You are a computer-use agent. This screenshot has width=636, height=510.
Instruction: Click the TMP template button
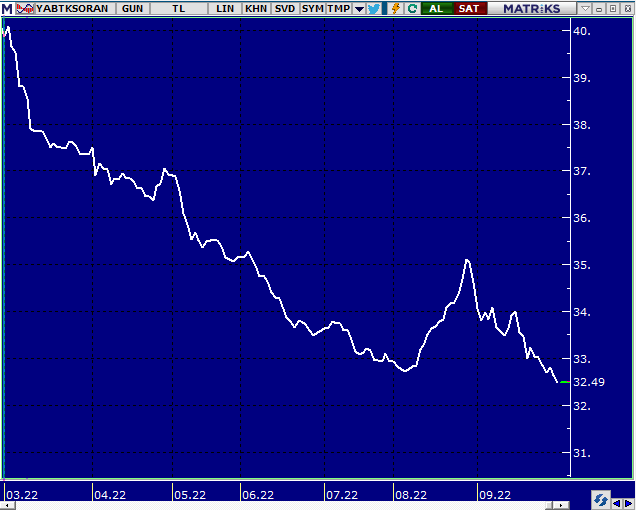click(339, 9)
